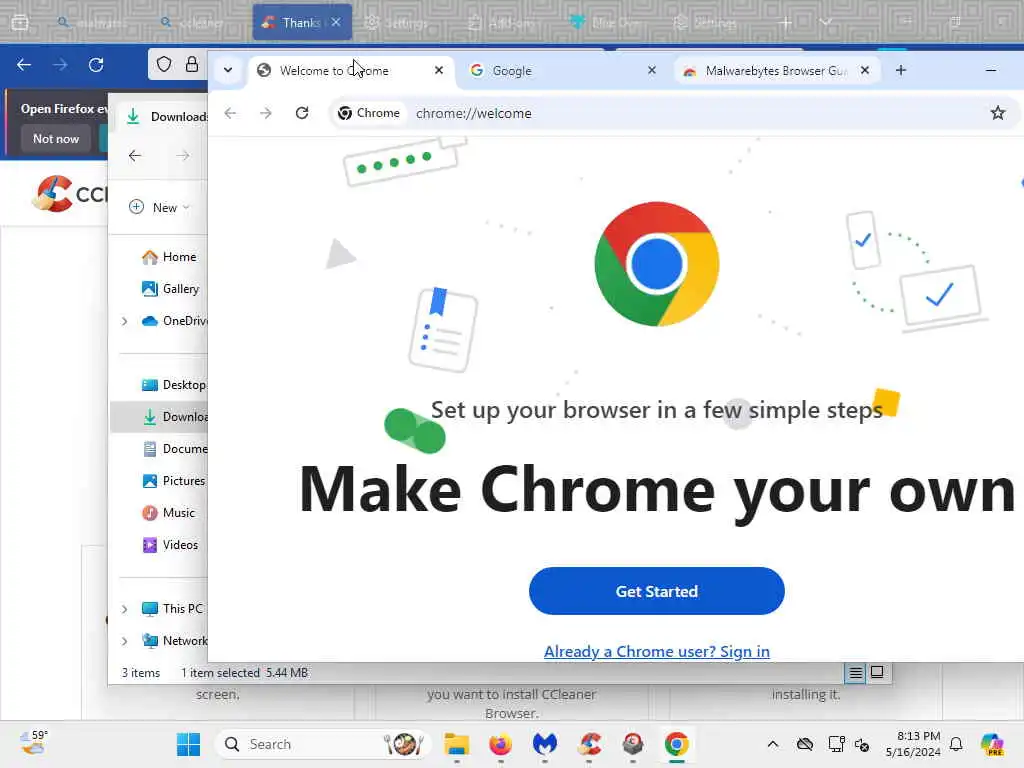Click the taskbar volume muted tray icon
The width and height of the screenshot is (1024, 768).
pos(862,744)
